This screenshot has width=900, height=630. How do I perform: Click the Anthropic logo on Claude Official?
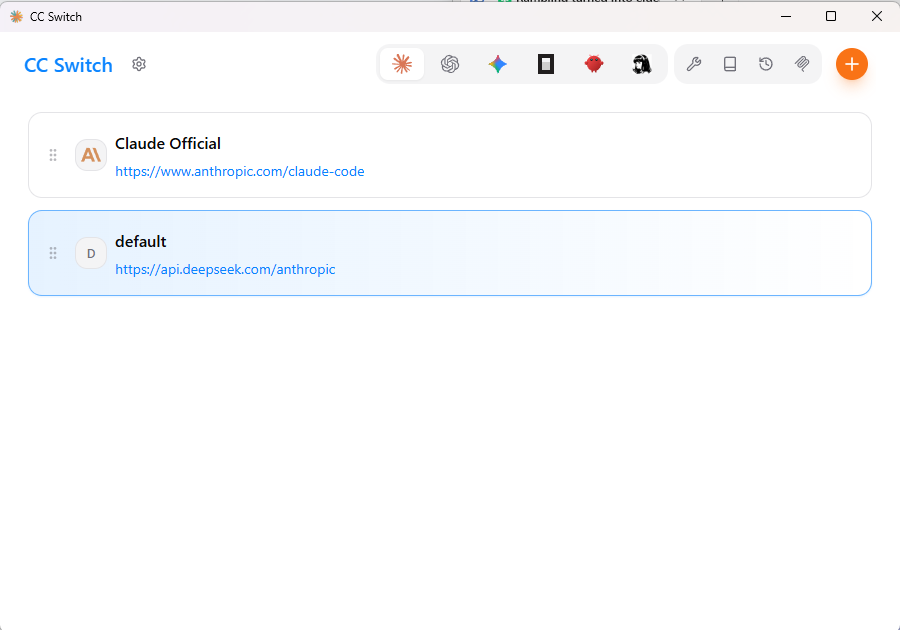tap(91, 155)
